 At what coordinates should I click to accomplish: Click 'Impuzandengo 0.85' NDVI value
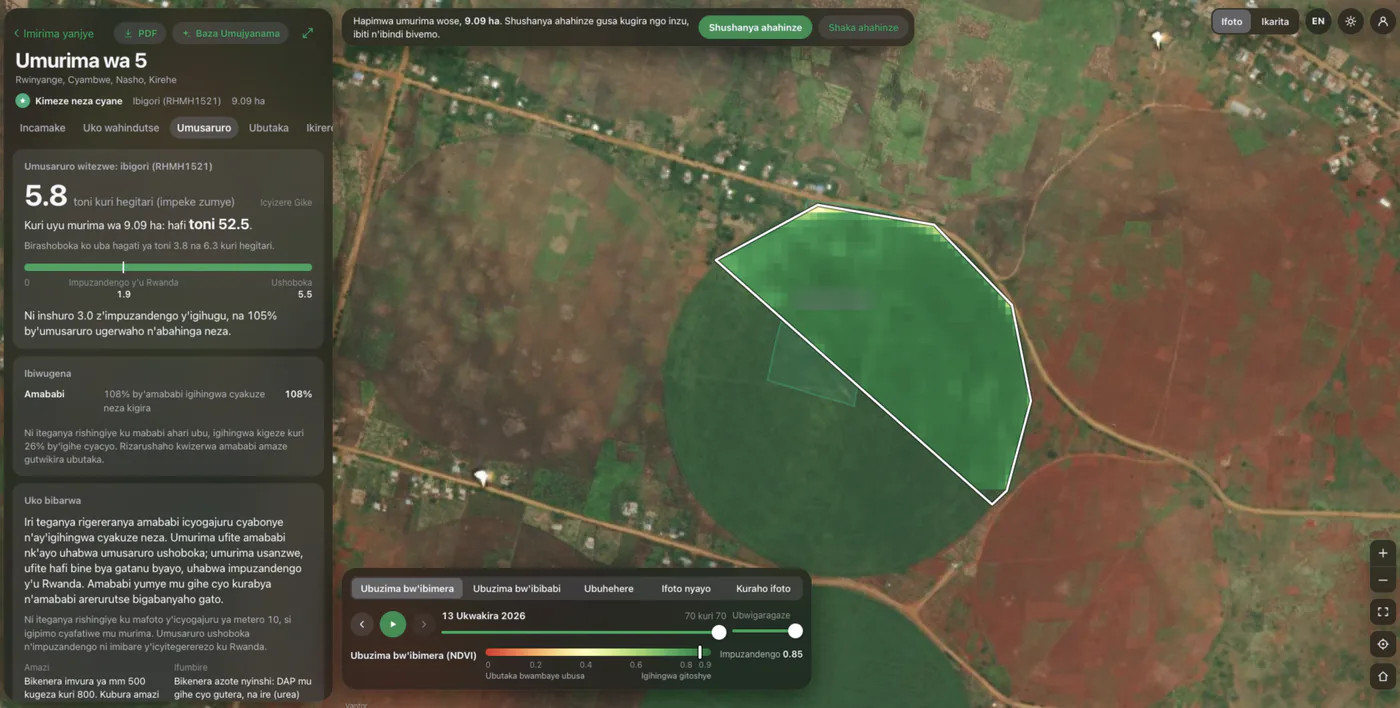pos(761,654)
